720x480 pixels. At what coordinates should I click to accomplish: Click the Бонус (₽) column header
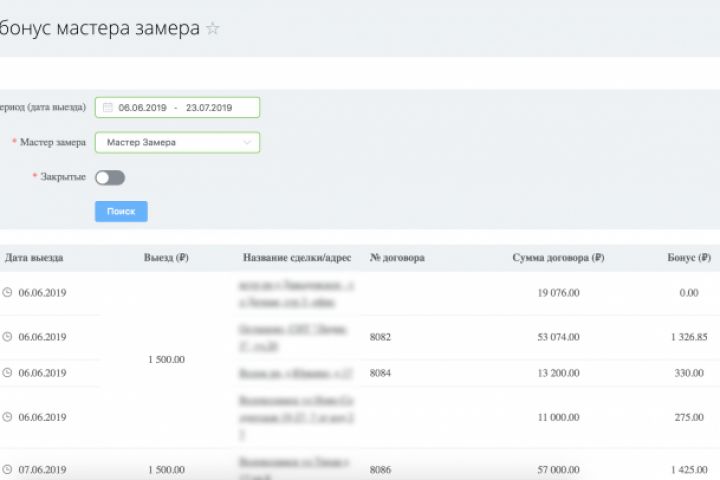click(688, 258)
